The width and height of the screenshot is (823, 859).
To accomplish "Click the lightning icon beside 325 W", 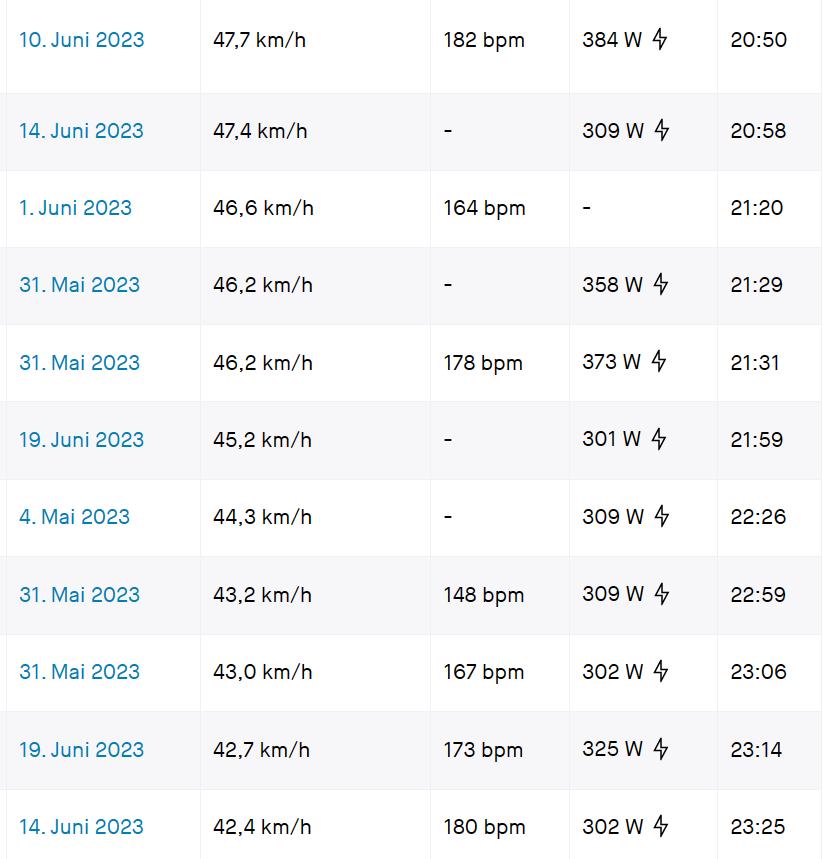I will (x=660, y=749).
